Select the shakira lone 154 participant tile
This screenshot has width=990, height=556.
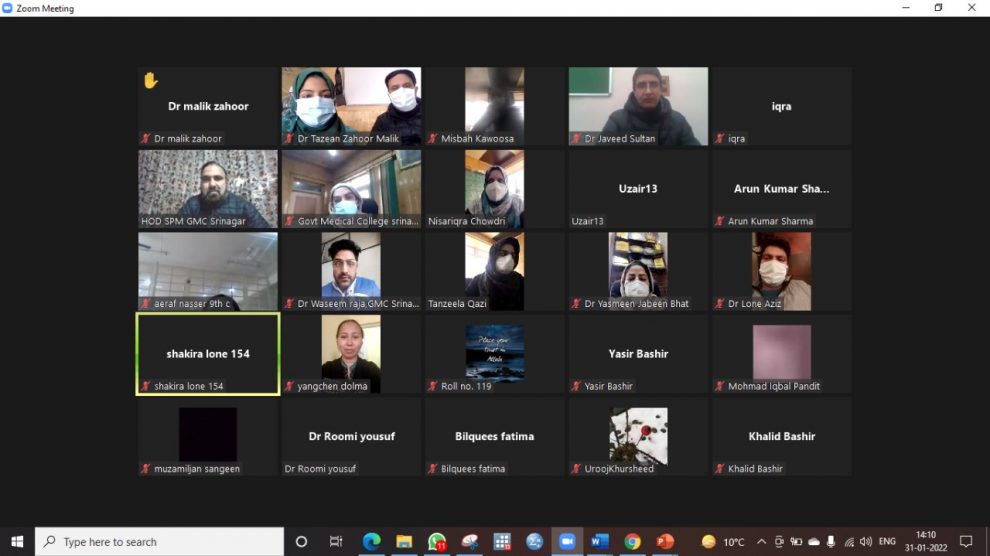click(x=208, y=354)
